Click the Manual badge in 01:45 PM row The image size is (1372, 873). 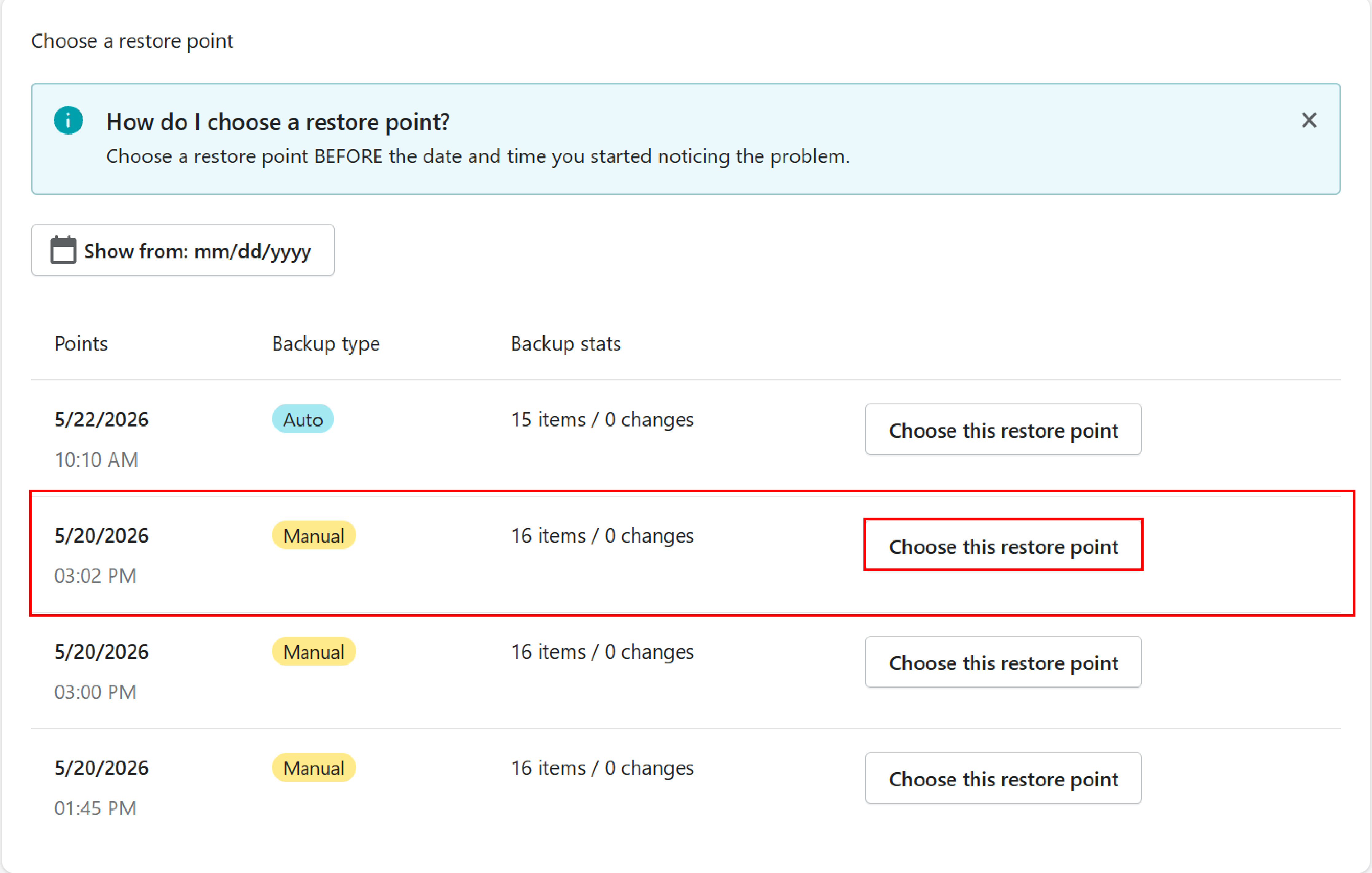[x=313, y=768]
